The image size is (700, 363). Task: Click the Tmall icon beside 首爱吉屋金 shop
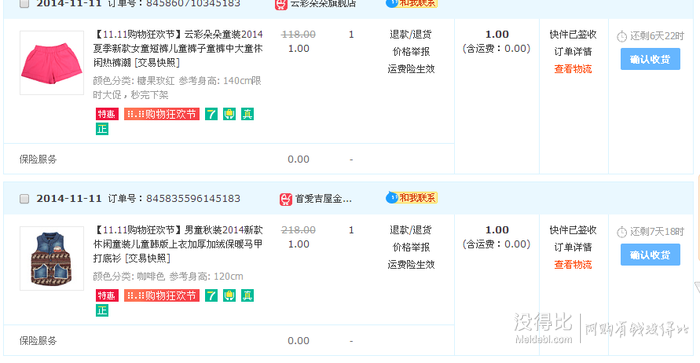286,199
